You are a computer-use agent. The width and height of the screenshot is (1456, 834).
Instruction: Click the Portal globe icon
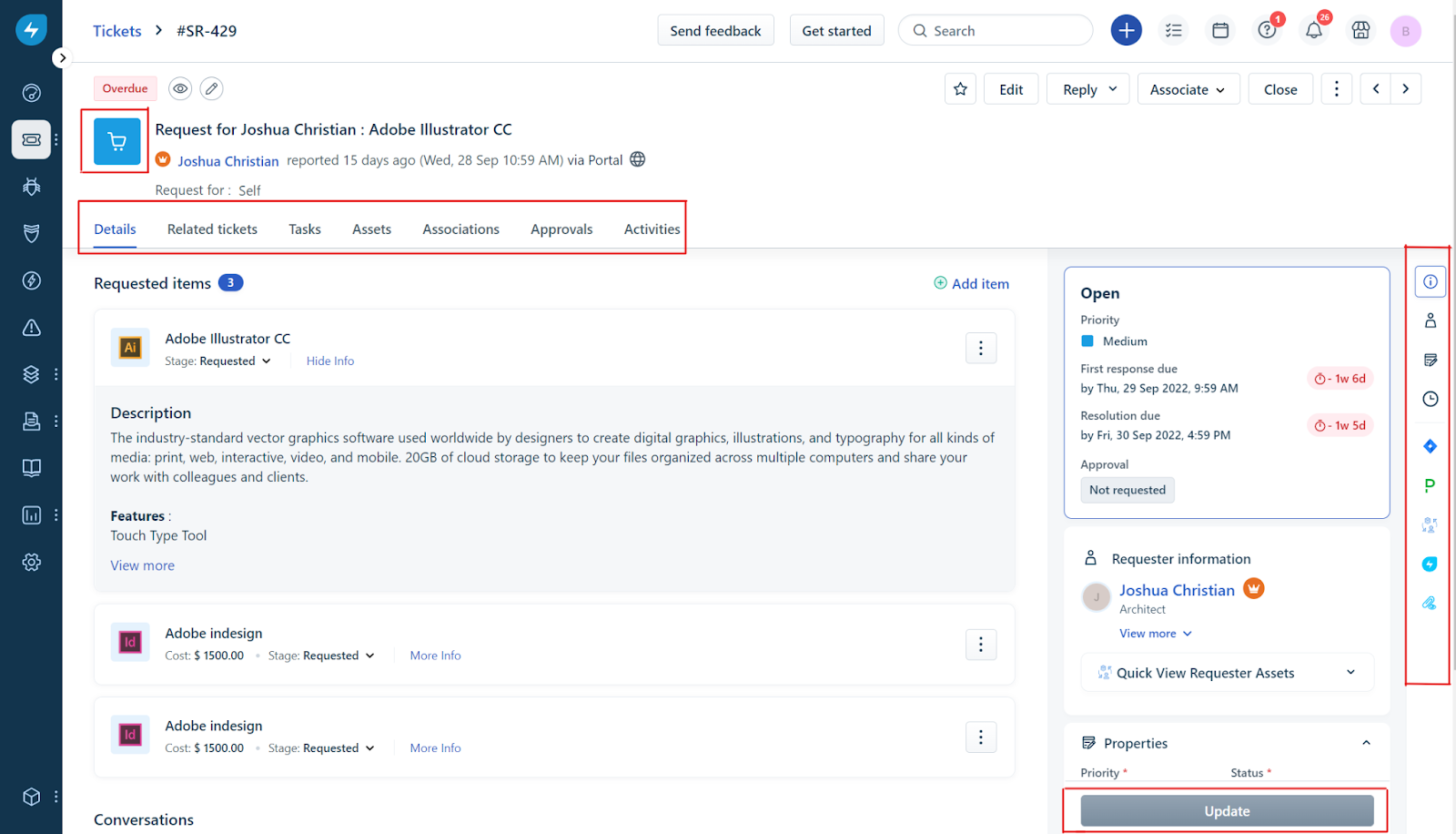[638, 159]
